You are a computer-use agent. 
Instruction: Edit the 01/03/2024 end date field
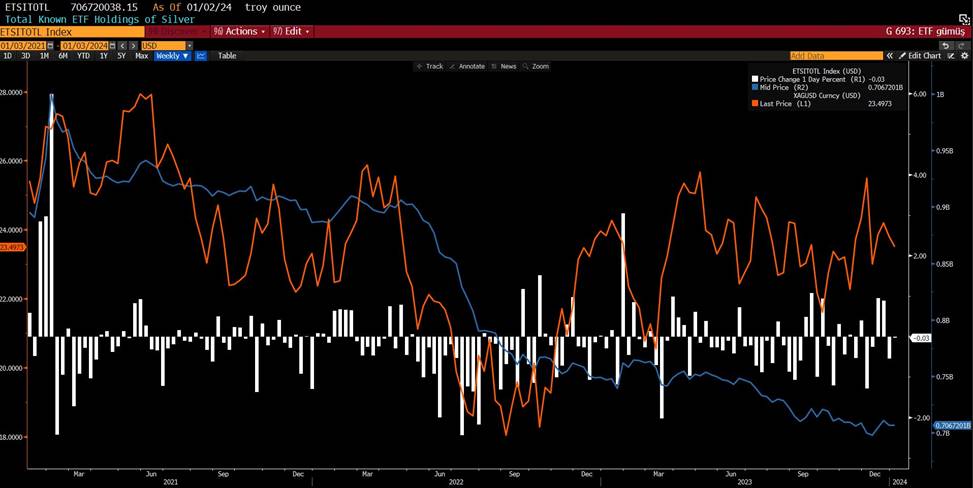[x=84, y=46]
